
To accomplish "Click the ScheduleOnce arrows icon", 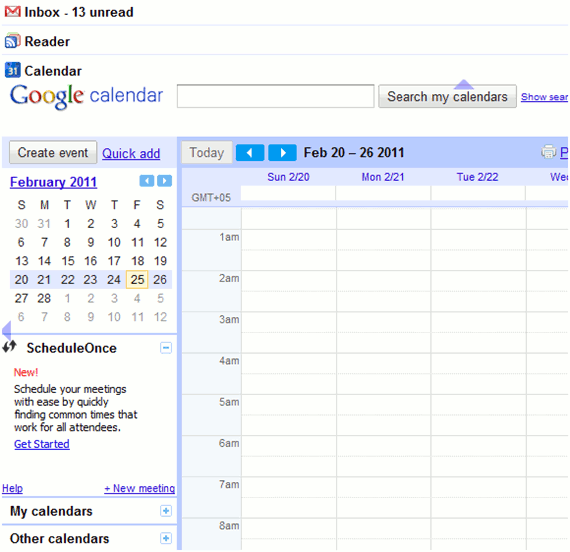I will [9, 347].
